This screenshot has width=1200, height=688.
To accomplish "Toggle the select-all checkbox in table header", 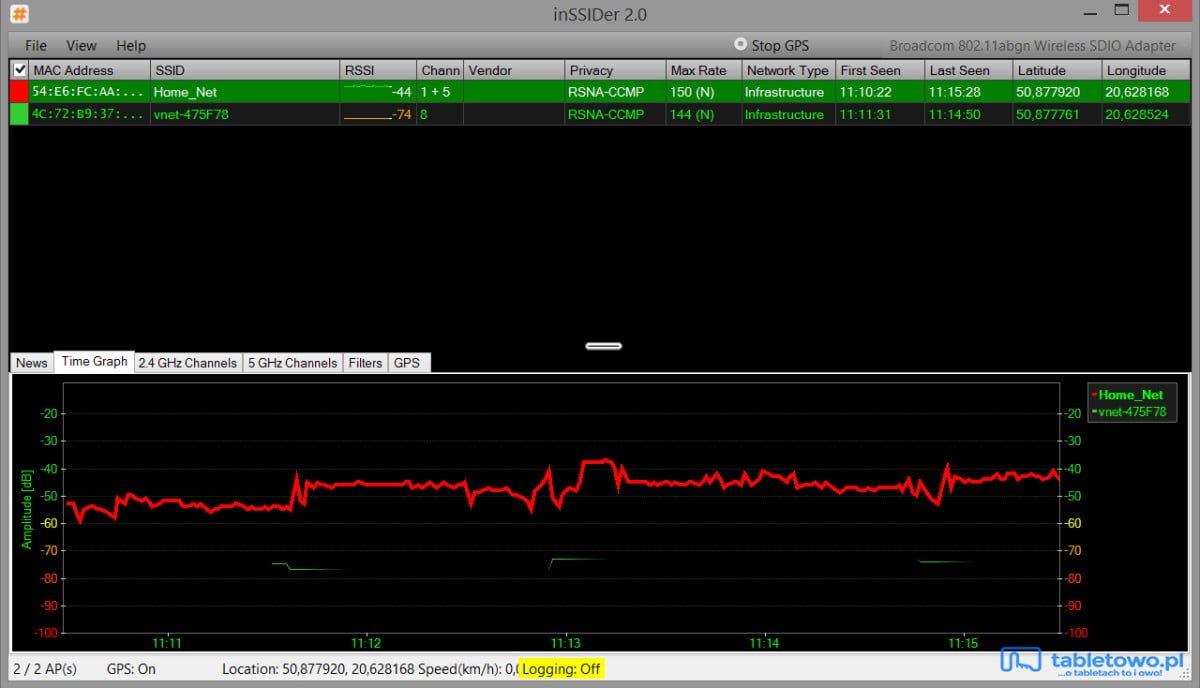I will click(x=19, y=70).
